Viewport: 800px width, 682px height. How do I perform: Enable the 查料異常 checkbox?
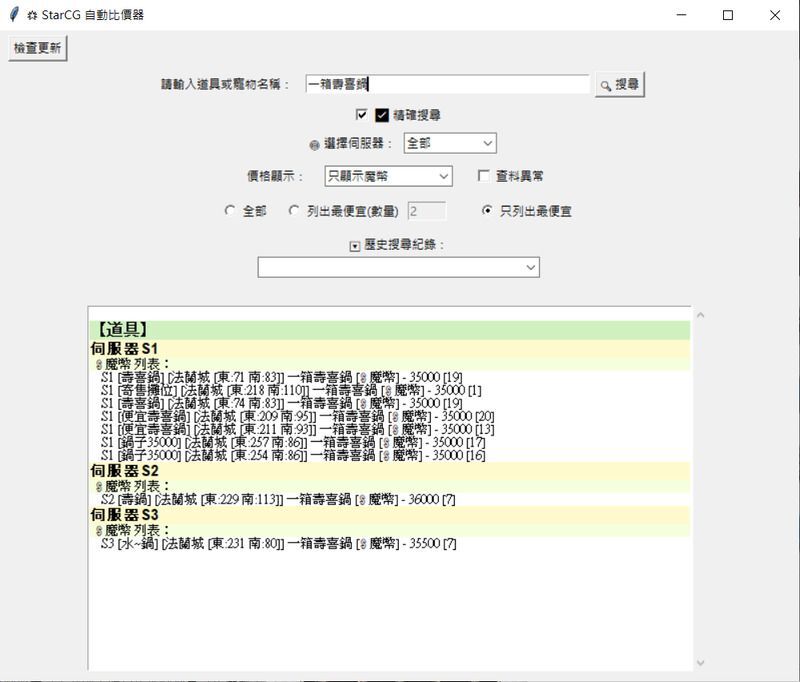coord(484,176)
